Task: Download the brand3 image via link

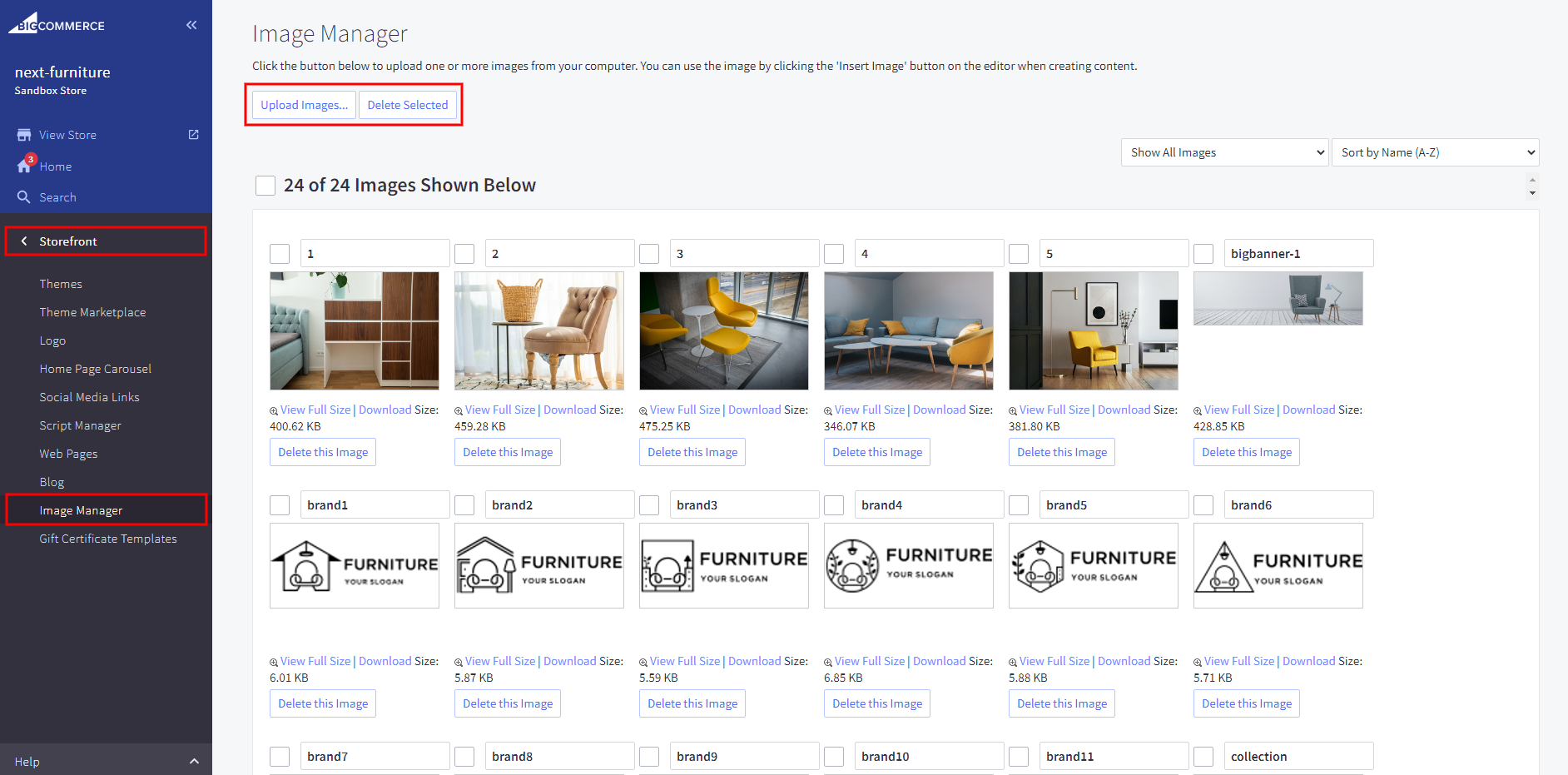Action: [754, 661]
